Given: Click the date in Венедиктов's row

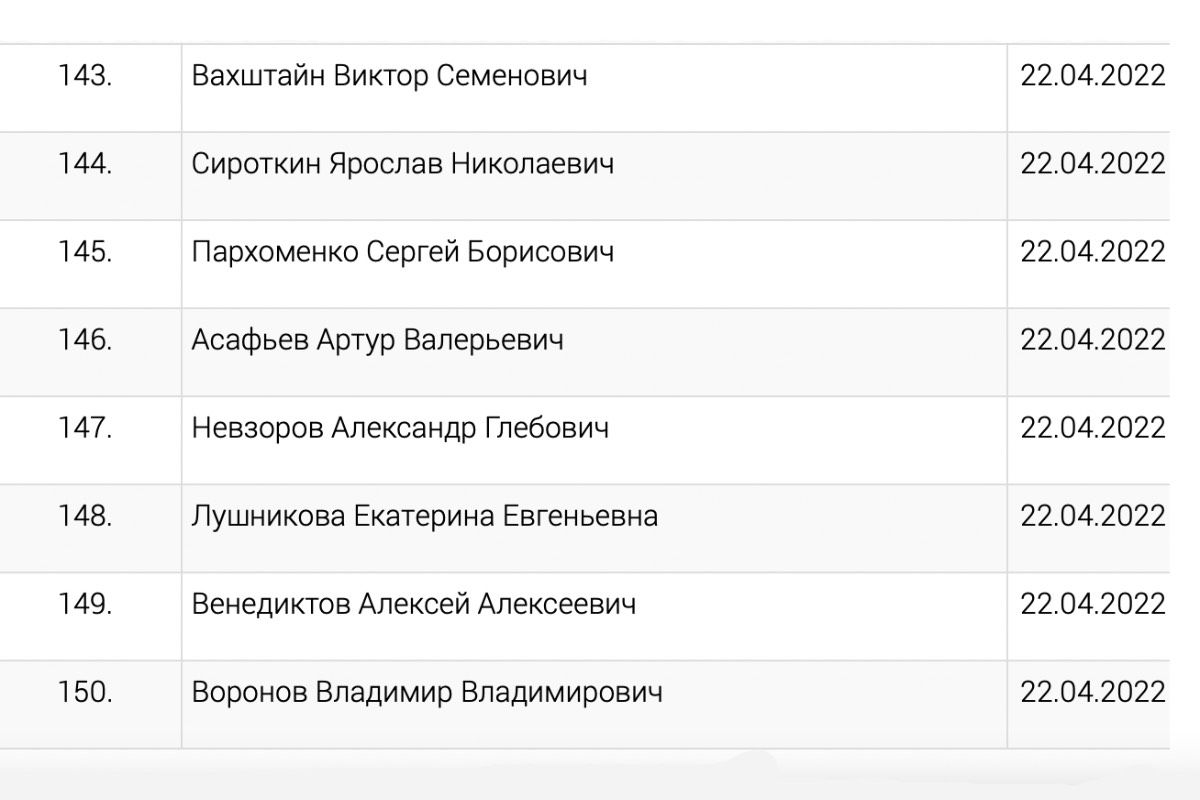Looking at the screenshot, I should 1092,604.
